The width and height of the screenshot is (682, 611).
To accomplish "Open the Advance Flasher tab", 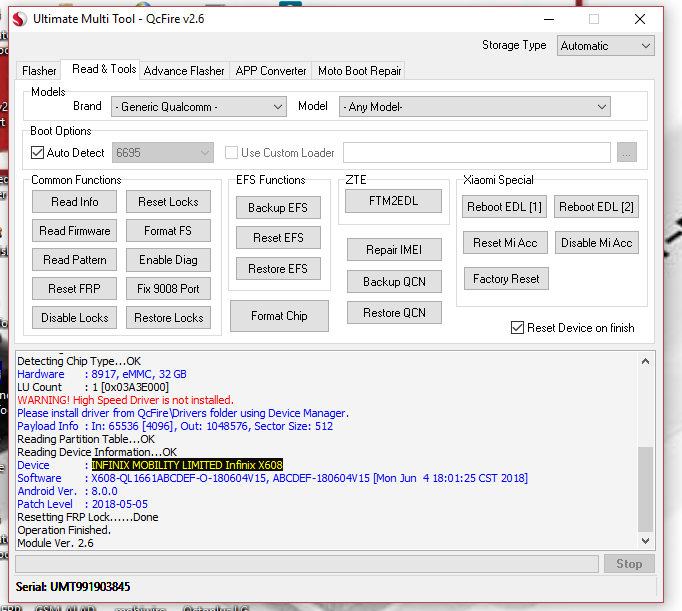I will pyautogui.click(x=184, y=70).
